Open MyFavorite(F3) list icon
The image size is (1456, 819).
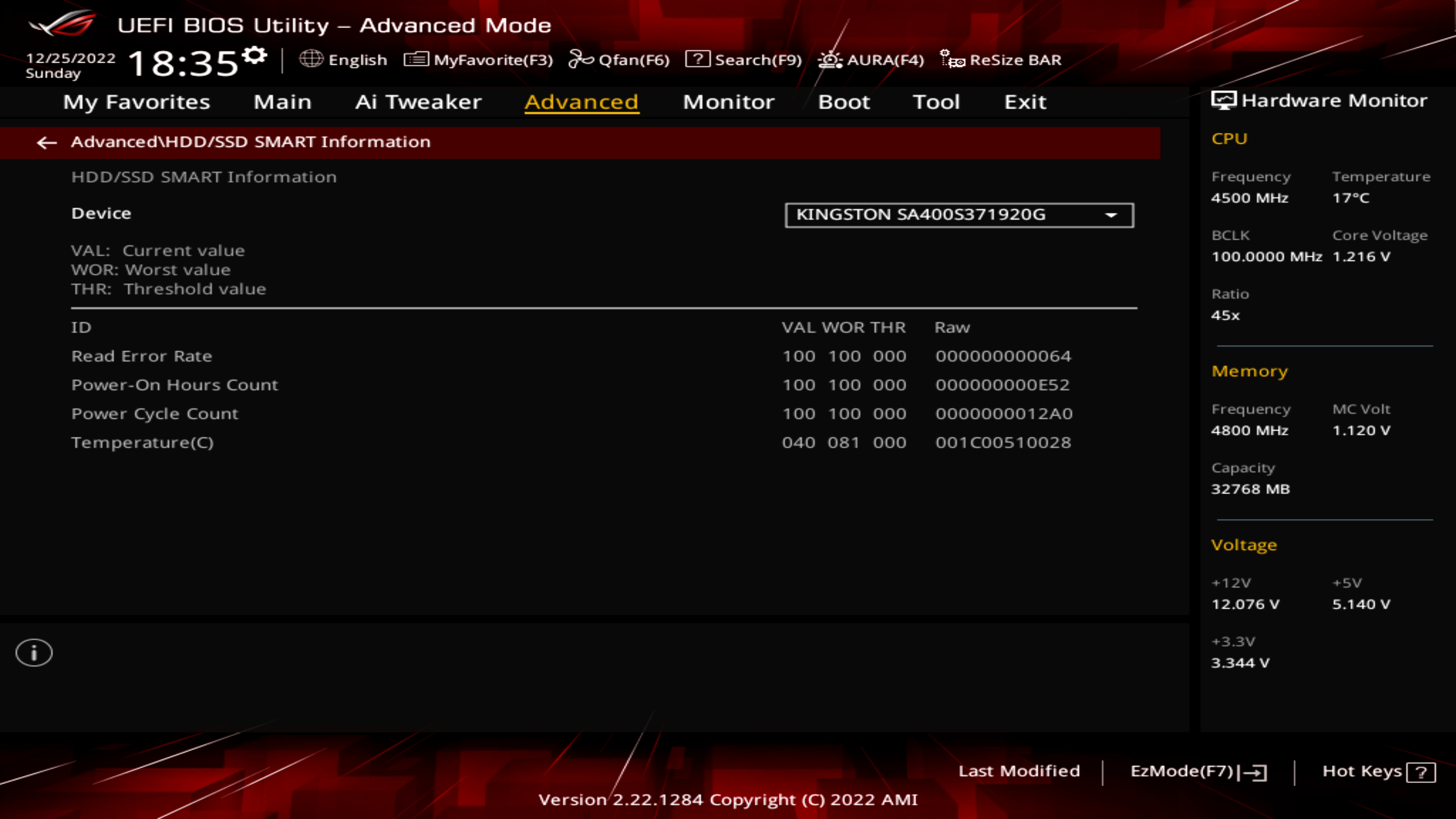pos(417,60)
